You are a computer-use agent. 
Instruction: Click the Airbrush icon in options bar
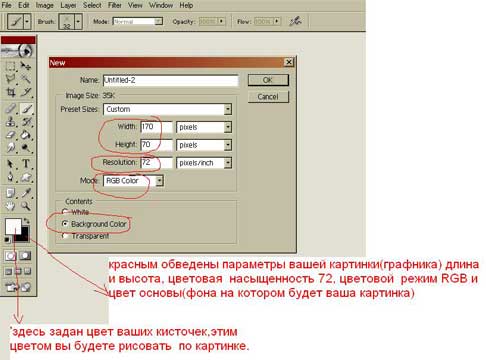[x=295, y=21]
